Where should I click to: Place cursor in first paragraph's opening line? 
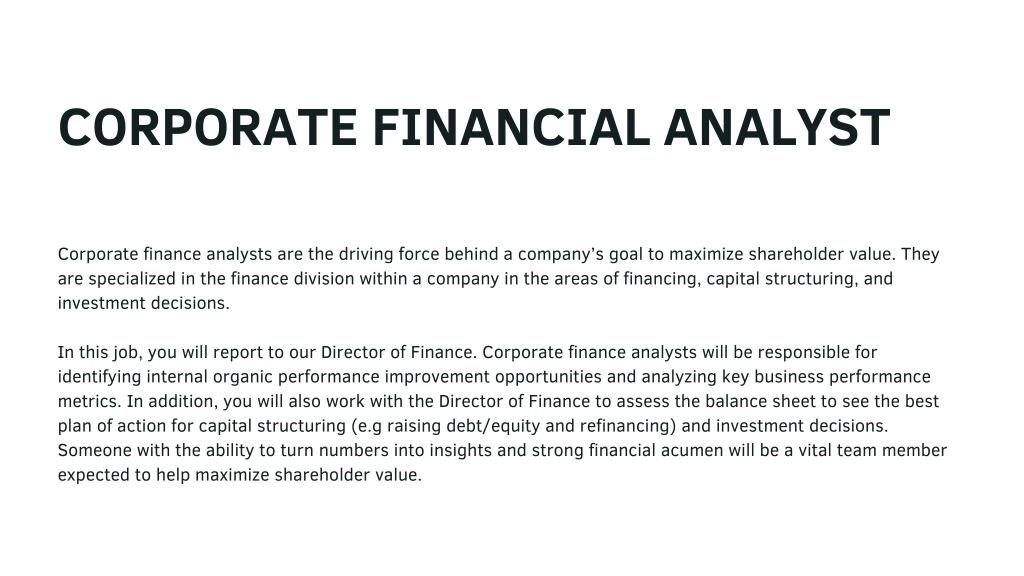498,254
